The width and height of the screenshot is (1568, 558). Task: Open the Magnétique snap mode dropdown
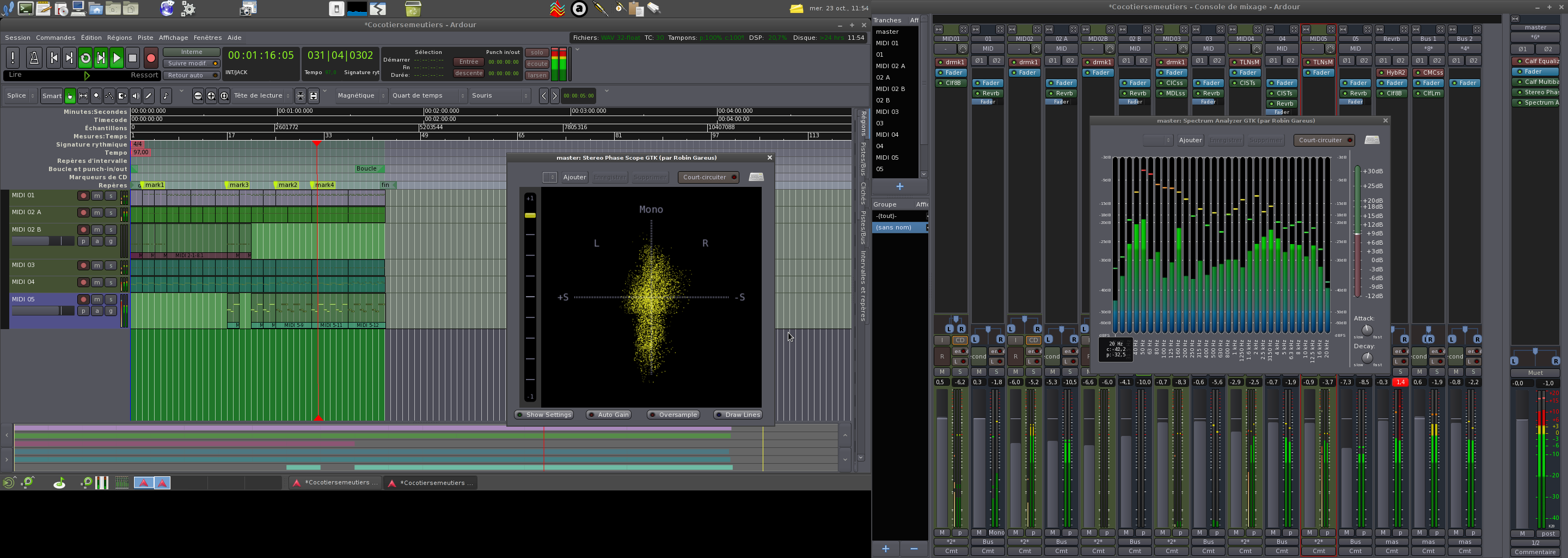pyautogui.click(x=362, y=96)
